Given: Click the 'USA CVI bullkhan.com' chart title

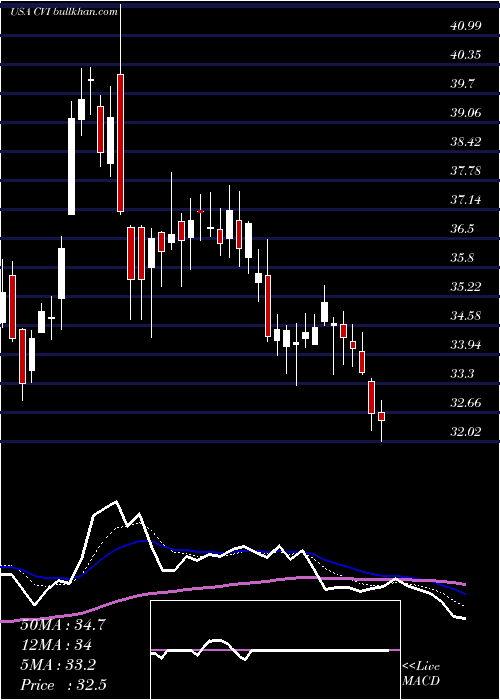Looking at the screenshot, I should 64,12.
